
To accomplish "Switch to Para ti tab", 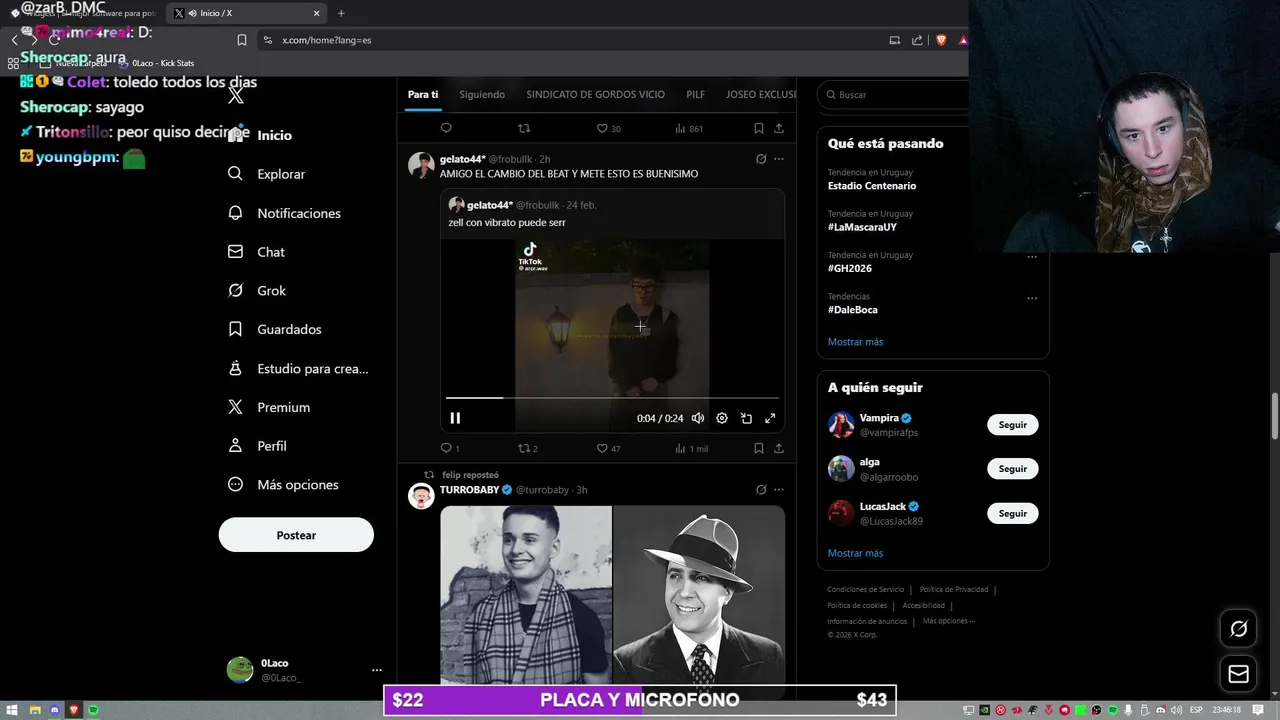I will tap(423, 94).
